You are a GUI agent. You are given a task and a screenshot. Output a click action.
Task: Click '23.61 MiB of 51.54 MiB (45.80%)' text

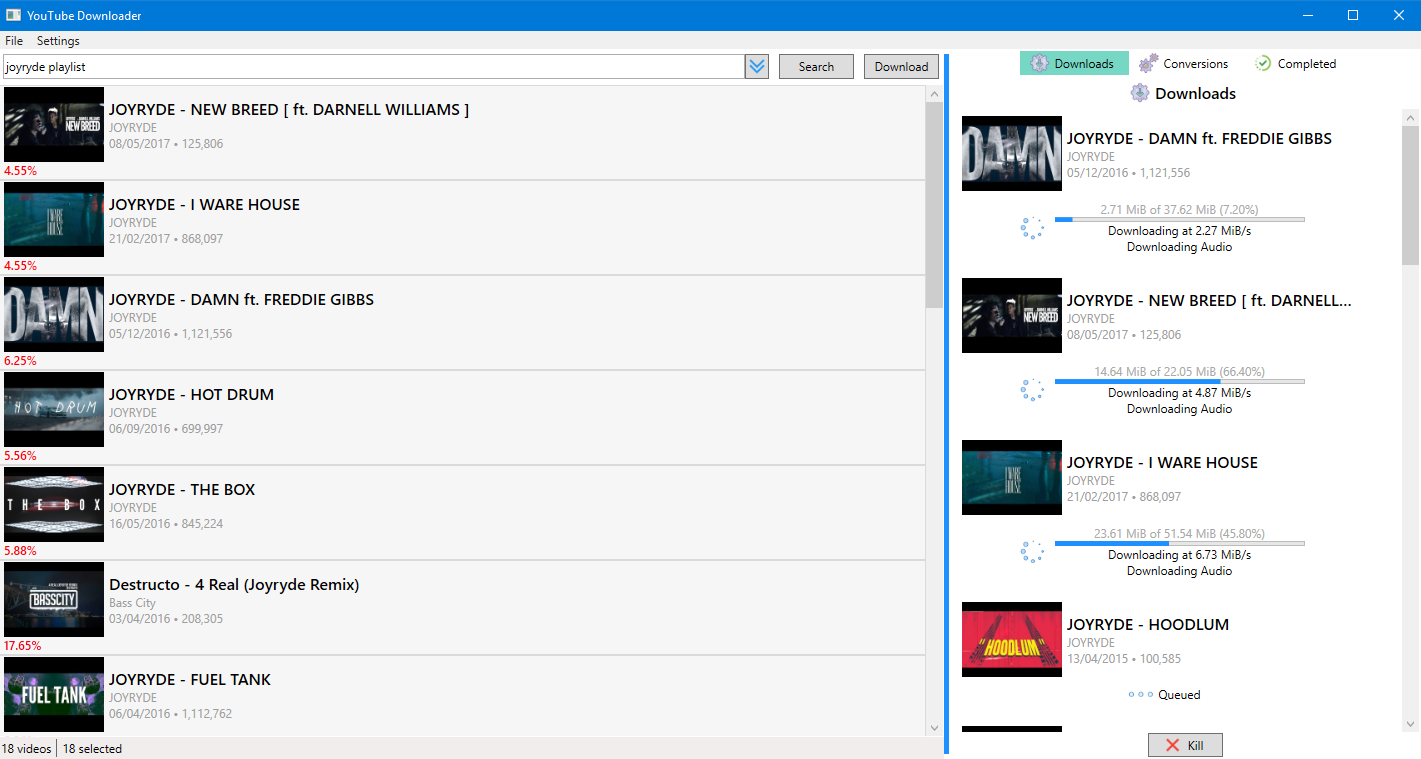pos(1179,533)
